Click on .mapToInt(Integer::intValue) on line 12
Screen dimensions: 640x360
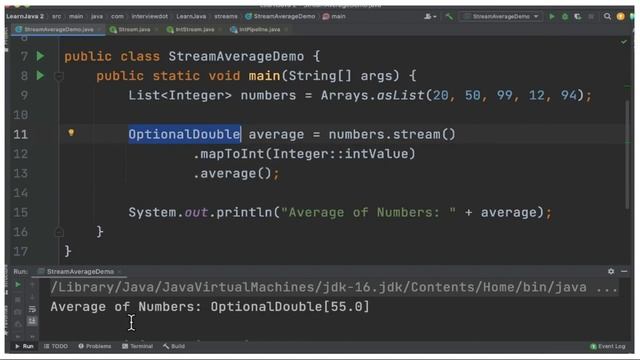click(304, 154)
